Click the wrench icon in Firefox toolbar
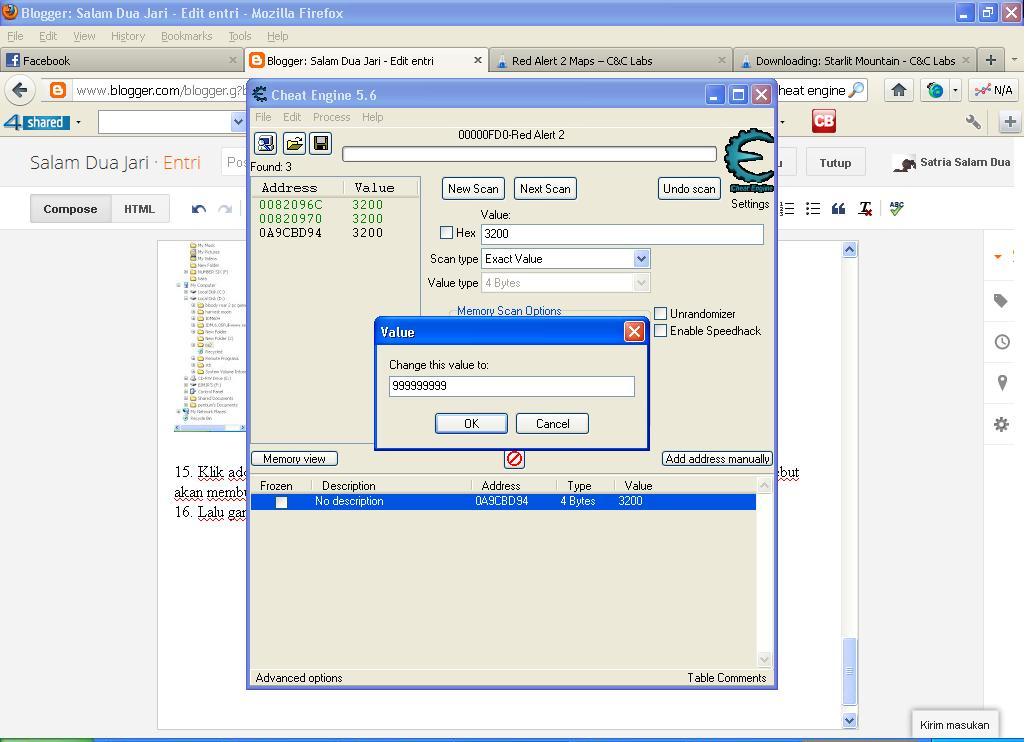Screen dimensions: 1026x742 click(x=974, y=122)
